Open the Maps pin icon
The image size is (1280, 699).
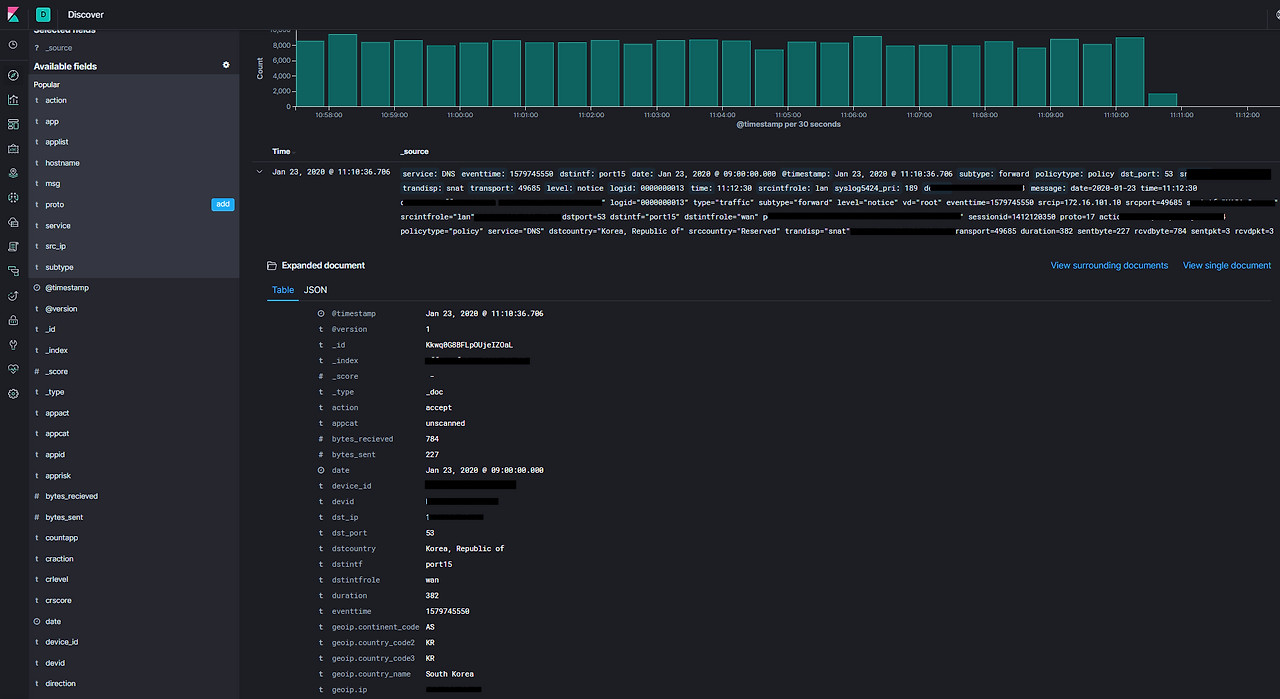12,172
